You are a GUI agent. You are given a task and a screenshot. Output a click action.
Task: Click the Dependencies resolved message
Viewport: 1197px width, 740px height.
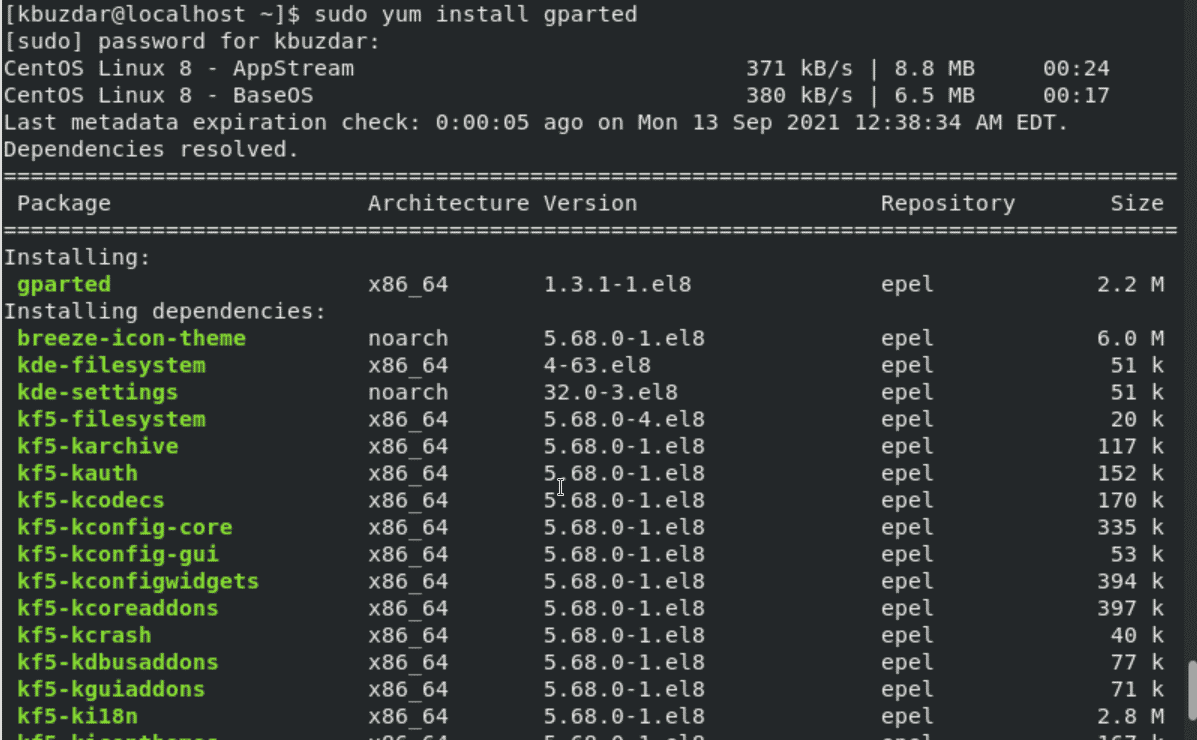151,149
